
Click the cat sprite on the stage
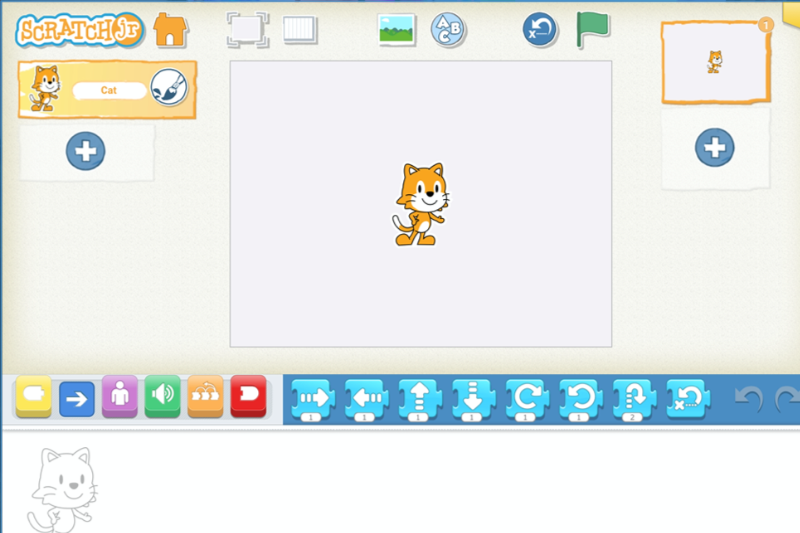[x=421, y=204]
